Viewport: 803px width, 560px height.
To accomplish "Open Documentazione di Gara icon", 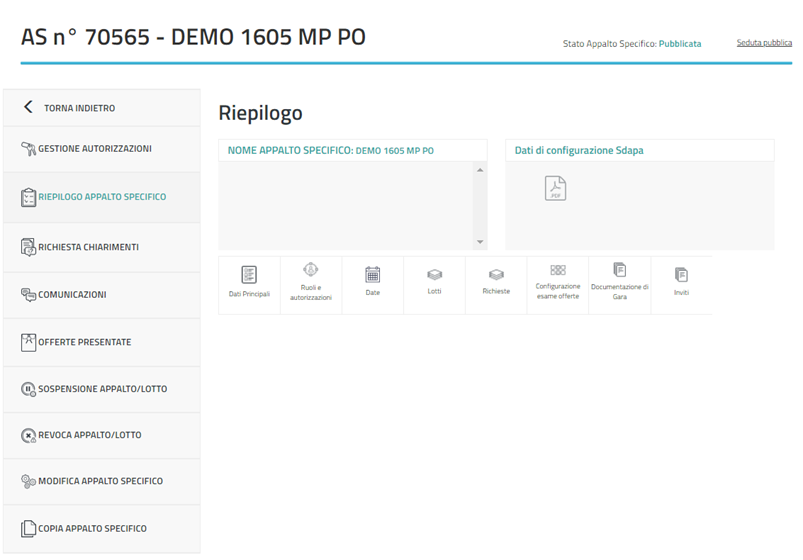I will click(x=619, y=270).
